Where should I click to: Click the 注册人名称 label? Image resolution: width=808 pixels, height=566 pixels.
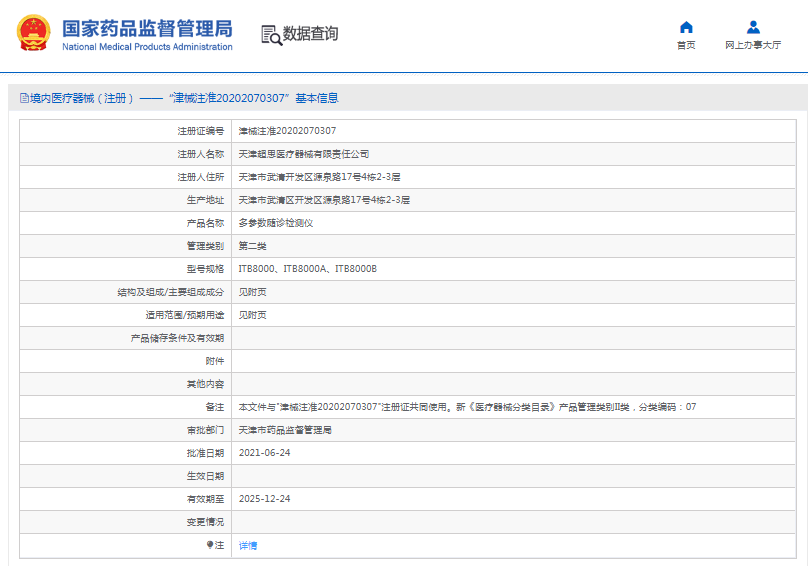coord(201,154)
